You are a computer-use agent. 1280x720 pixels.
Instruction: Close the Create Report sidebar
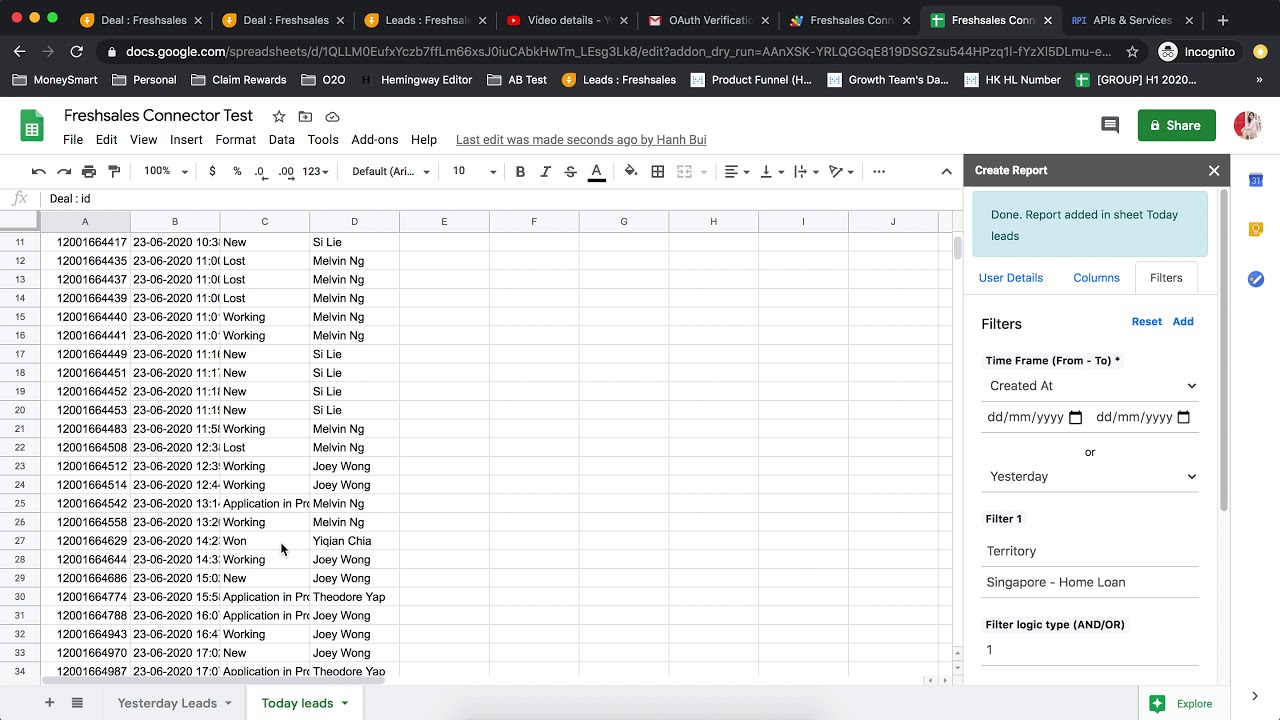(x=1214, y=171)
